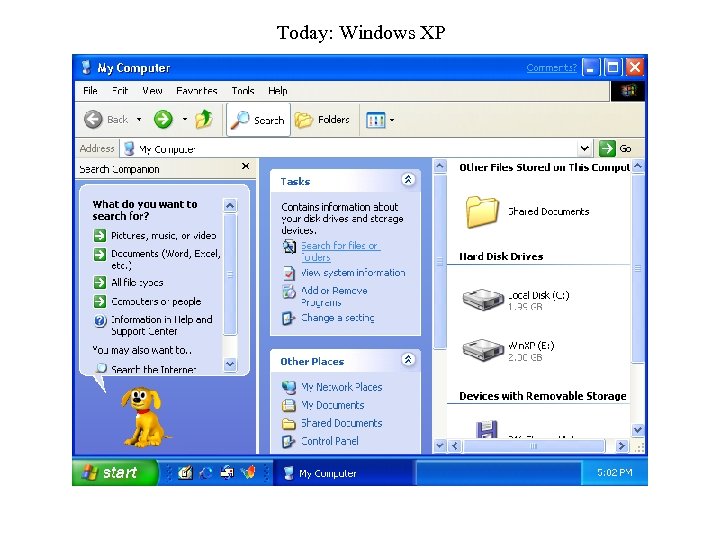The image size is (720, 540).
Task: Open the View menu
Action: pyautogui.click(x=152, y=90)
